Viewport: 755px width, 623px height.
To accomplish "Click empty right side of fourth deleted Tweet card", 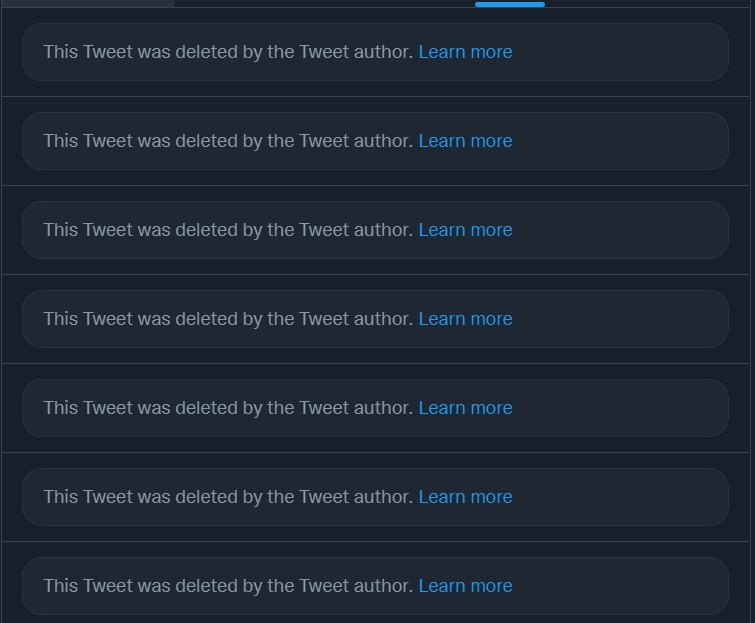I will click(621, 319).
